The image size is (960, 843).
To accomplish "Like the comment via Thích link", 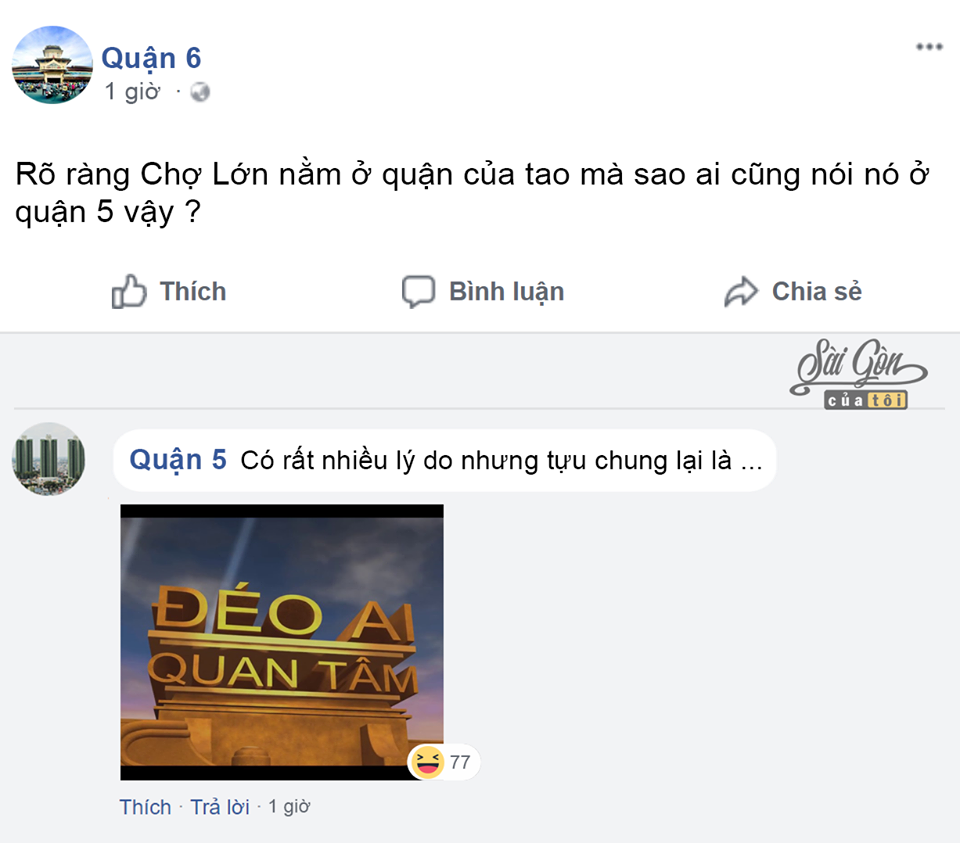I will click(x=145, y=807).
